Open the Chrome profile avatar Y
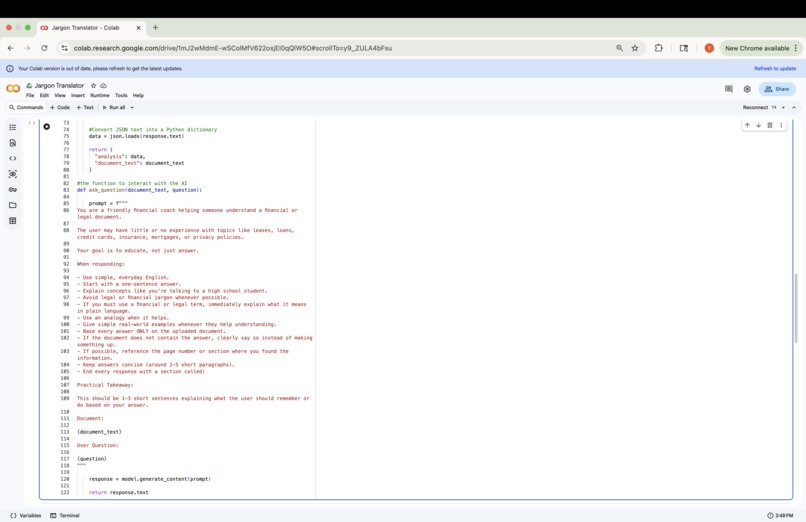Screen dimensions: 806x522 pyautogui.click(x=709, y=48)
